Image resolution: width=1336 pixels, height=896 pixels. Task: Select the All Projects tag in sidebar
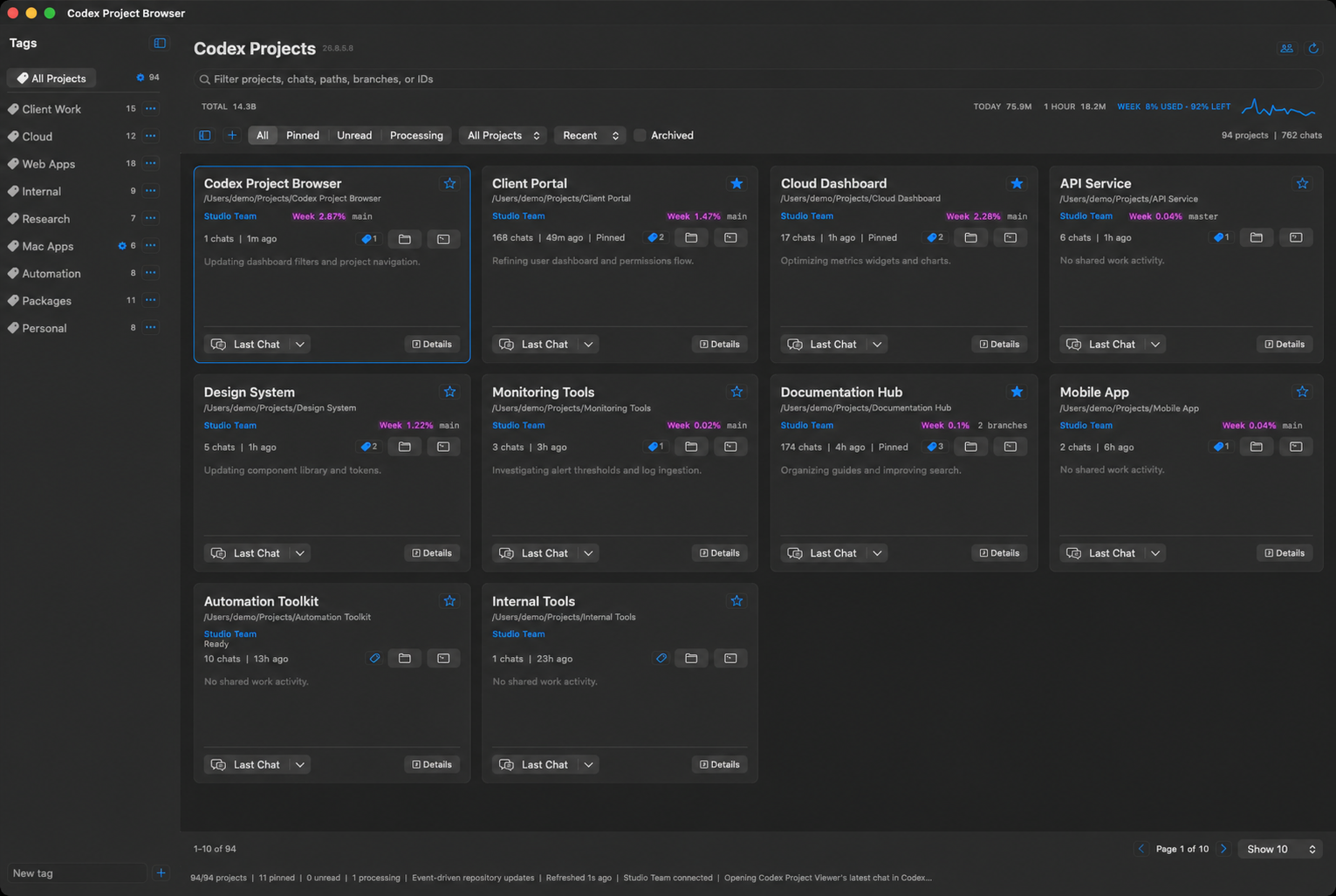[52, 78]
